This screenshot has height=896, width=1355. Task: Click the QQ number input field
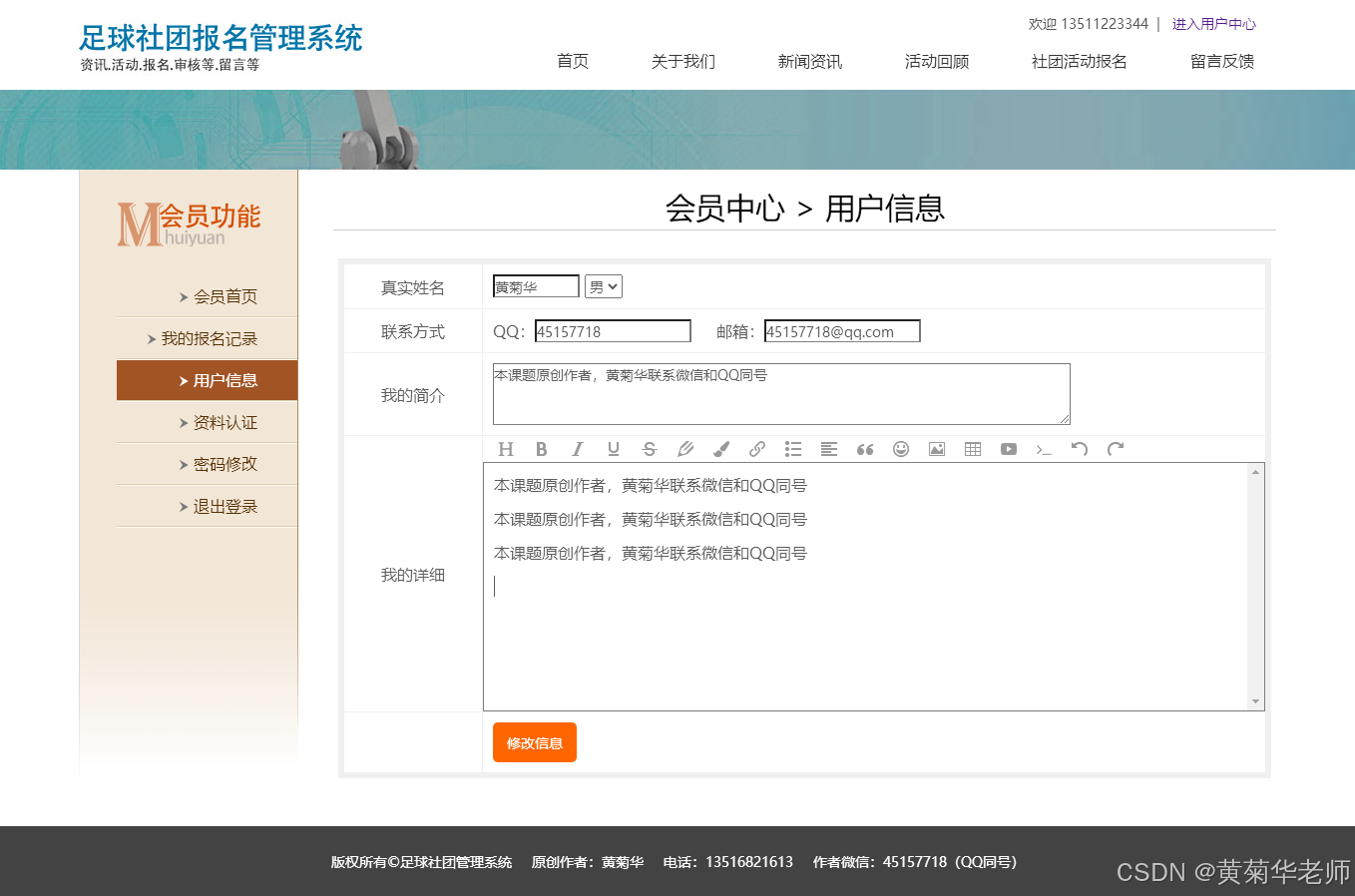tap(613, 331)
